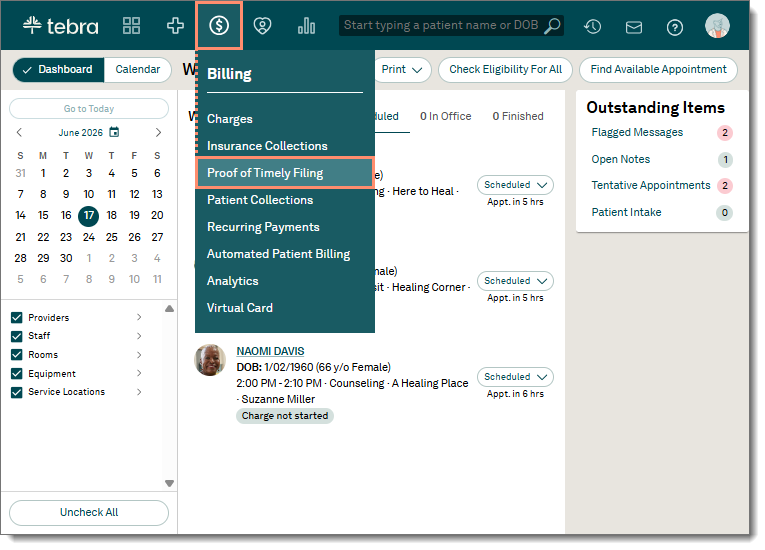Click the search magnifier icon
This screenshot has height=550, width=765.
552,25
